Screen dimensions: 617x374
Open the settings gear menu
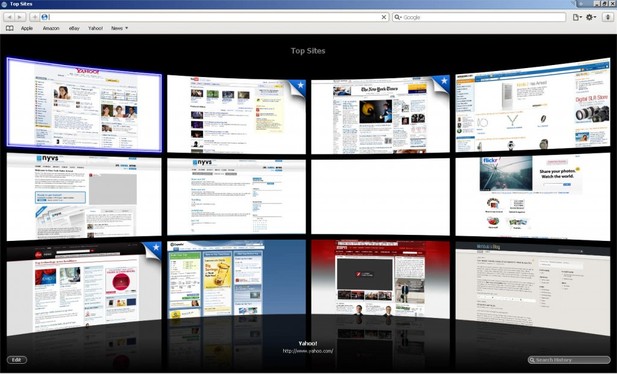click(591, 17)
